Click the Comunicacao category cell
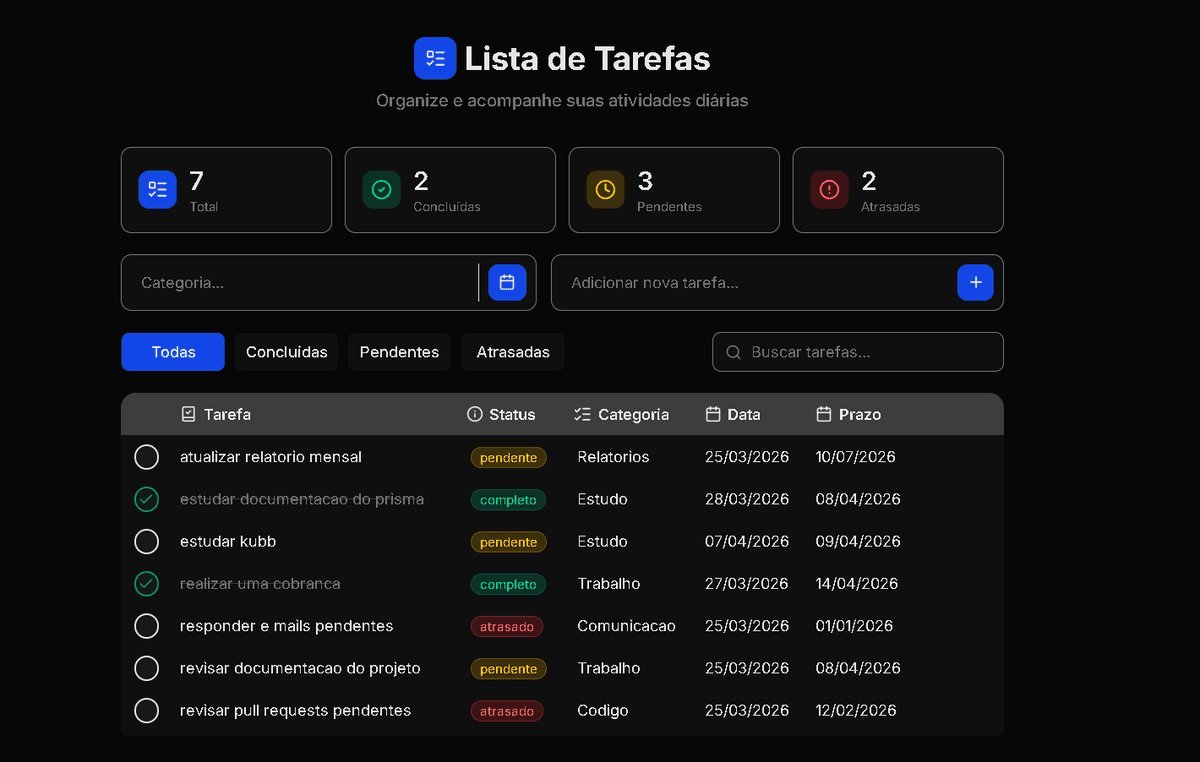The image size is (1200, 762). (x=626, y=626)
